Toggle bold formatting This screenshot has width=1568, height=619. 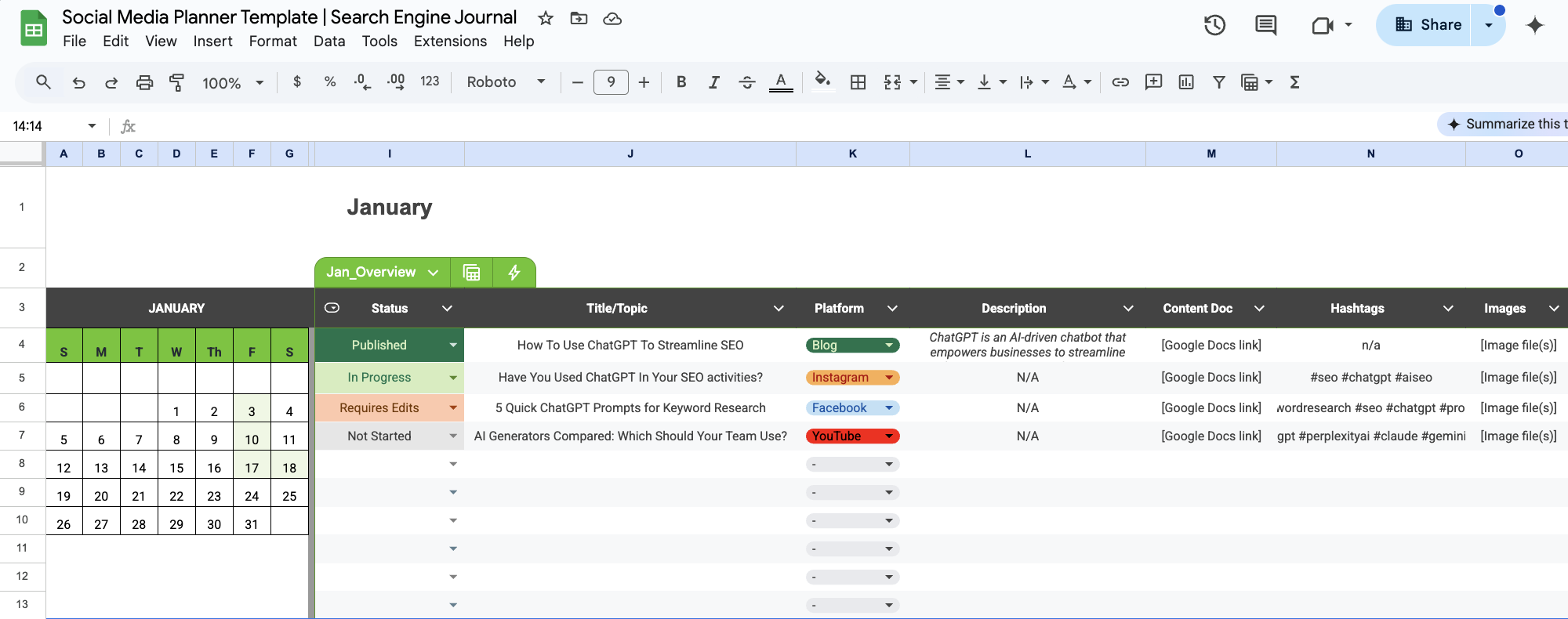point(681,81)
